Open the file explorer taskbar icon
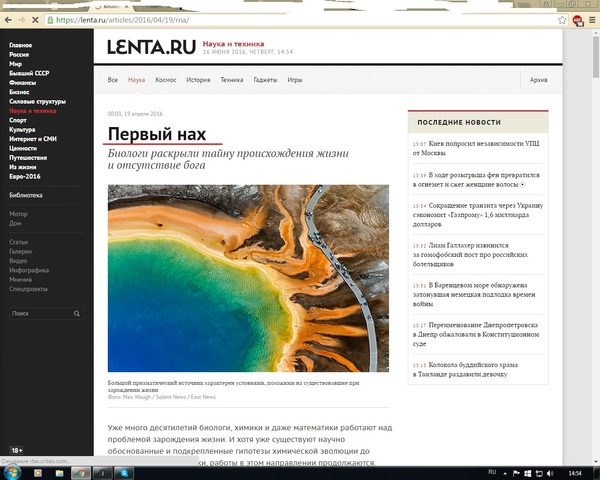This screenshot has width=600, height=480. pos(60,473)
